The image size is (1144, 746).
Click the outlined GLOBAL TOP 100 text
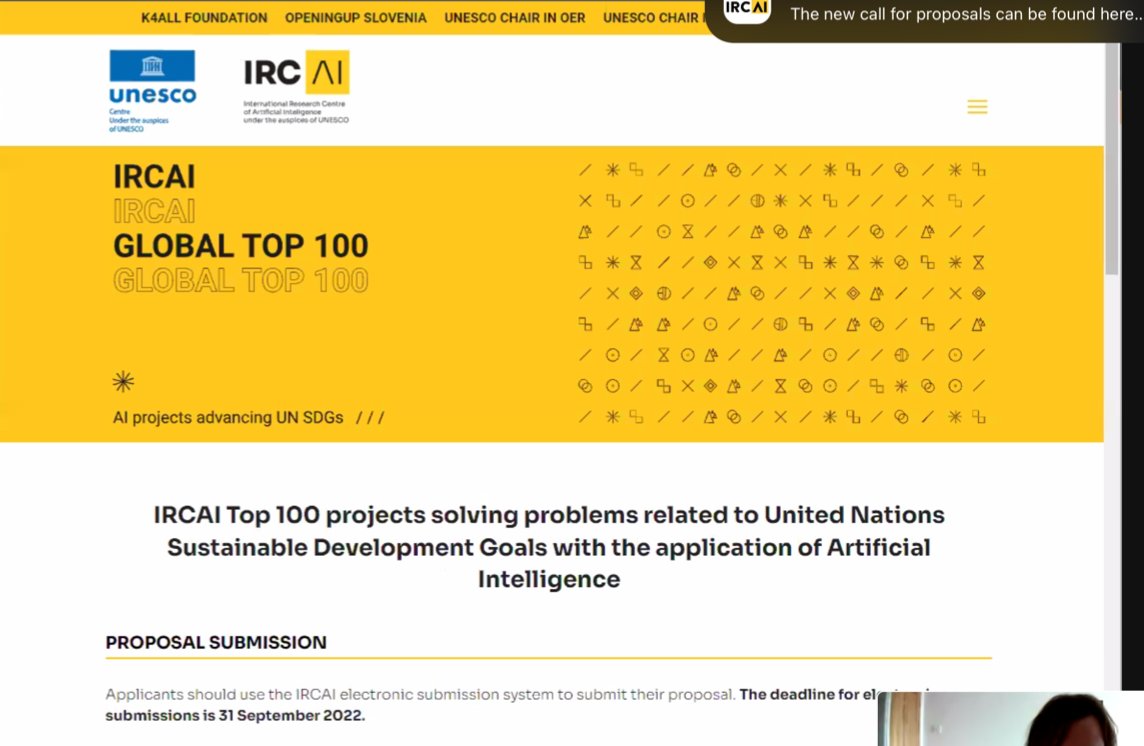[241, 280]
